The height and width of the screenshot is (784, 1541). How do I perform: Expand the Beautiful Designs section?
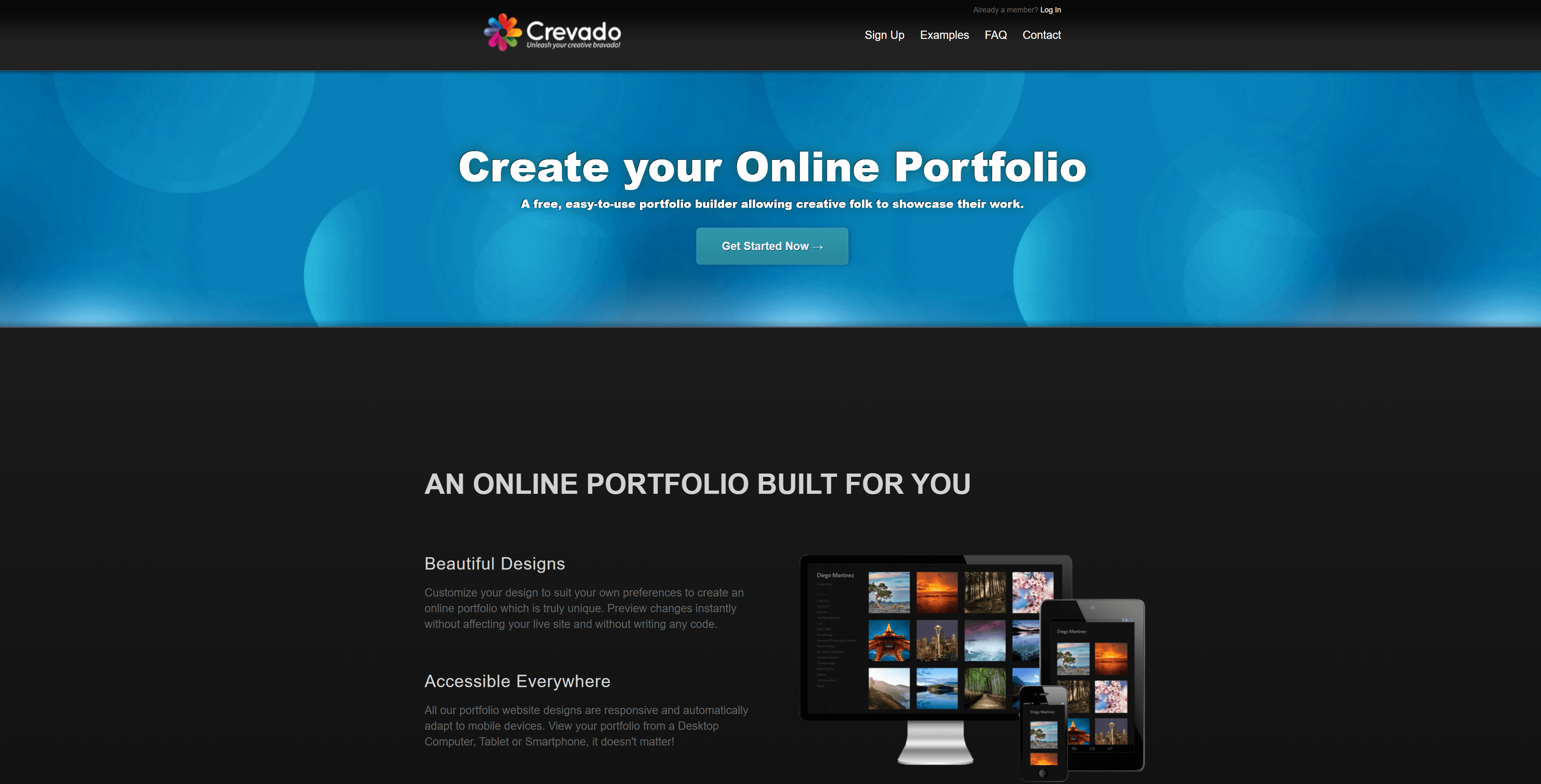pos(495,562)
